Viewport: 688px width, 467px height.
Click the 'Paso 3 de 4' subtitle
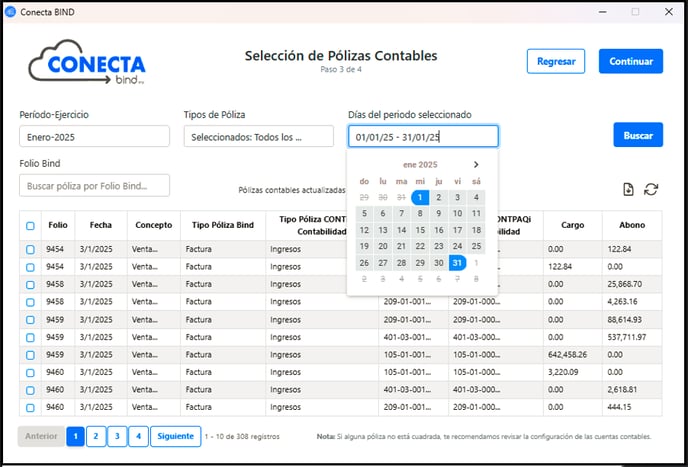point(341,69)
